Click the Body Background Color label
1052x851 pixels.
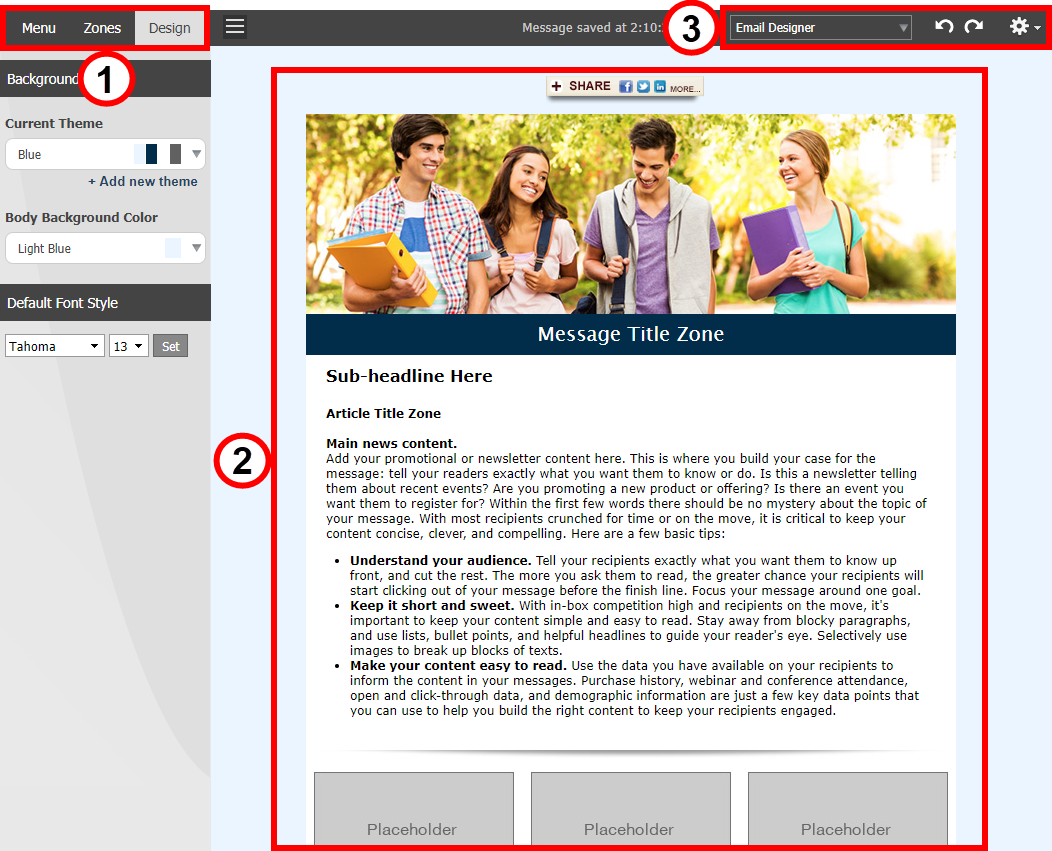[x=82, y=217]
